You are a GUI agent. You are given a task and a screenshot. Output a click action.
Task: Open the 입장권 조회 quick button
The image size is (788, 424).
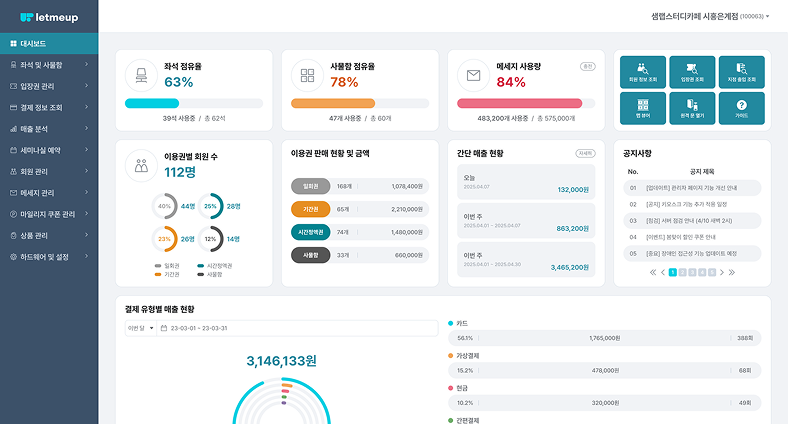click(692, 72)
